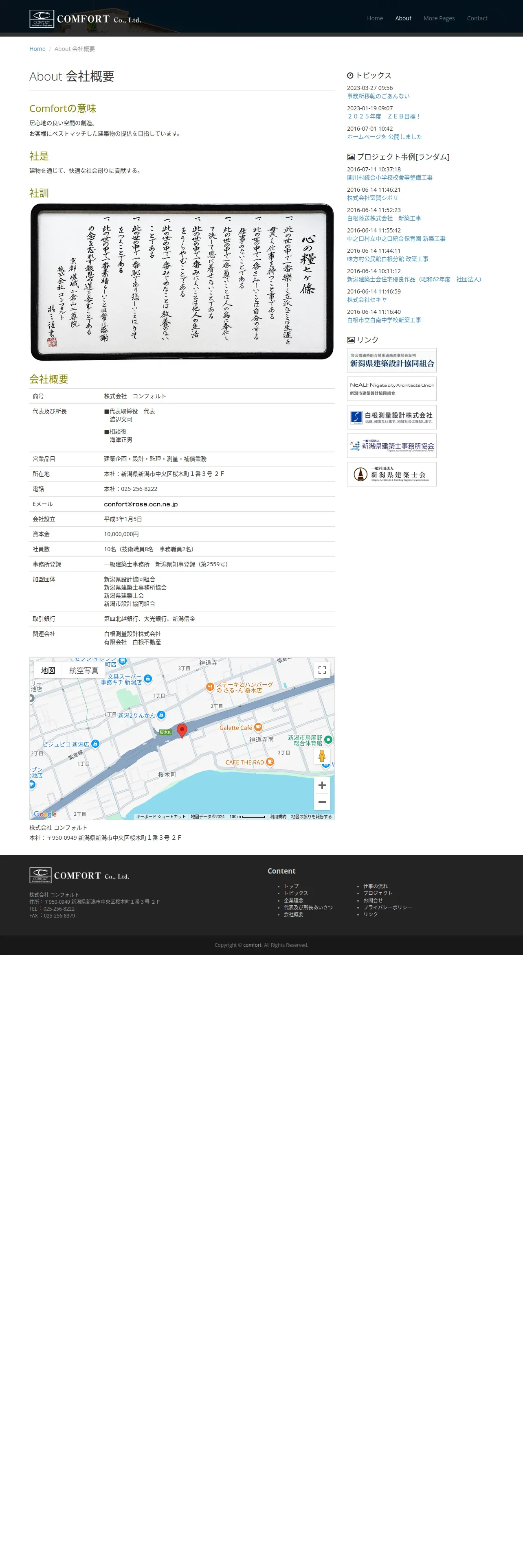
Task: Zoom in on the map
Action: (x=322, y=785)
